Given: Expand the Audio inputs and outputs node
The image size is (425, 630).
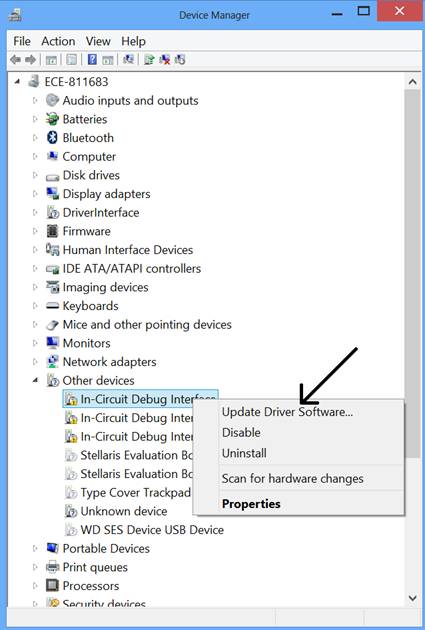Looking at the screenshot, I should coord(35,100).
